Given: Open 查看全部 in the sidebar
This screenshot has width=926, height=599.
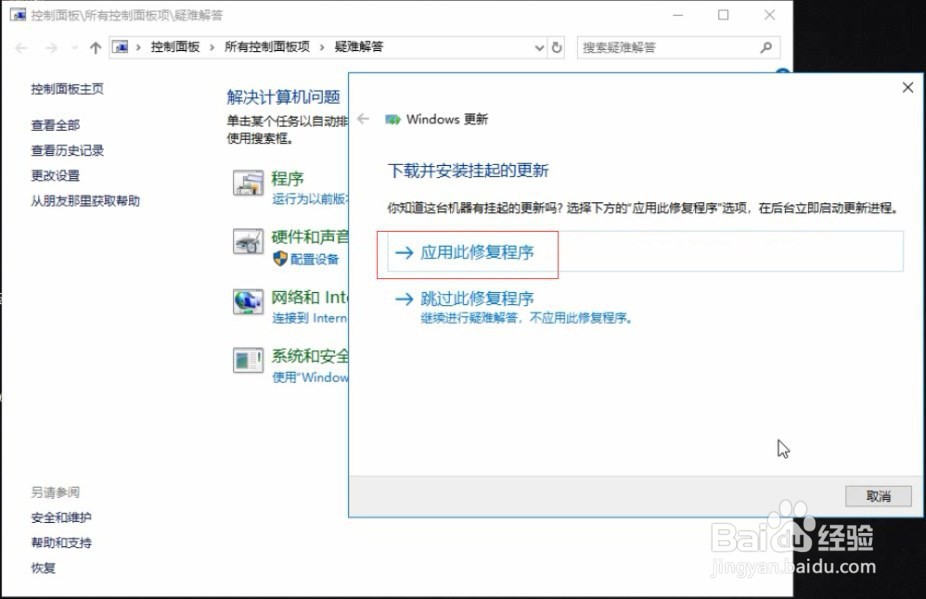Looking at the screenshot, I should point(55,125).
